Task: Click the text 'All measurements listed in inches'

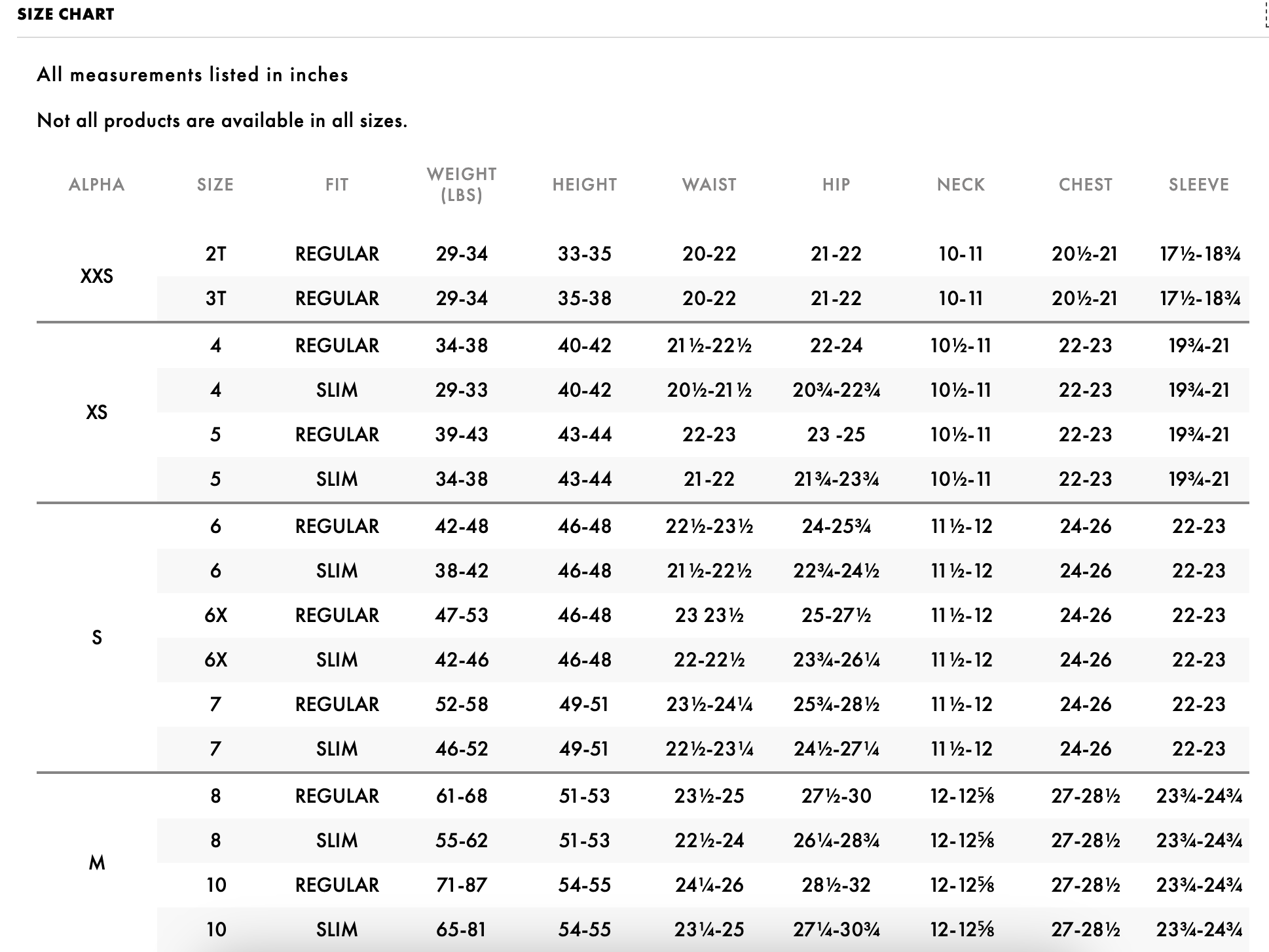Action: (193, 75)
